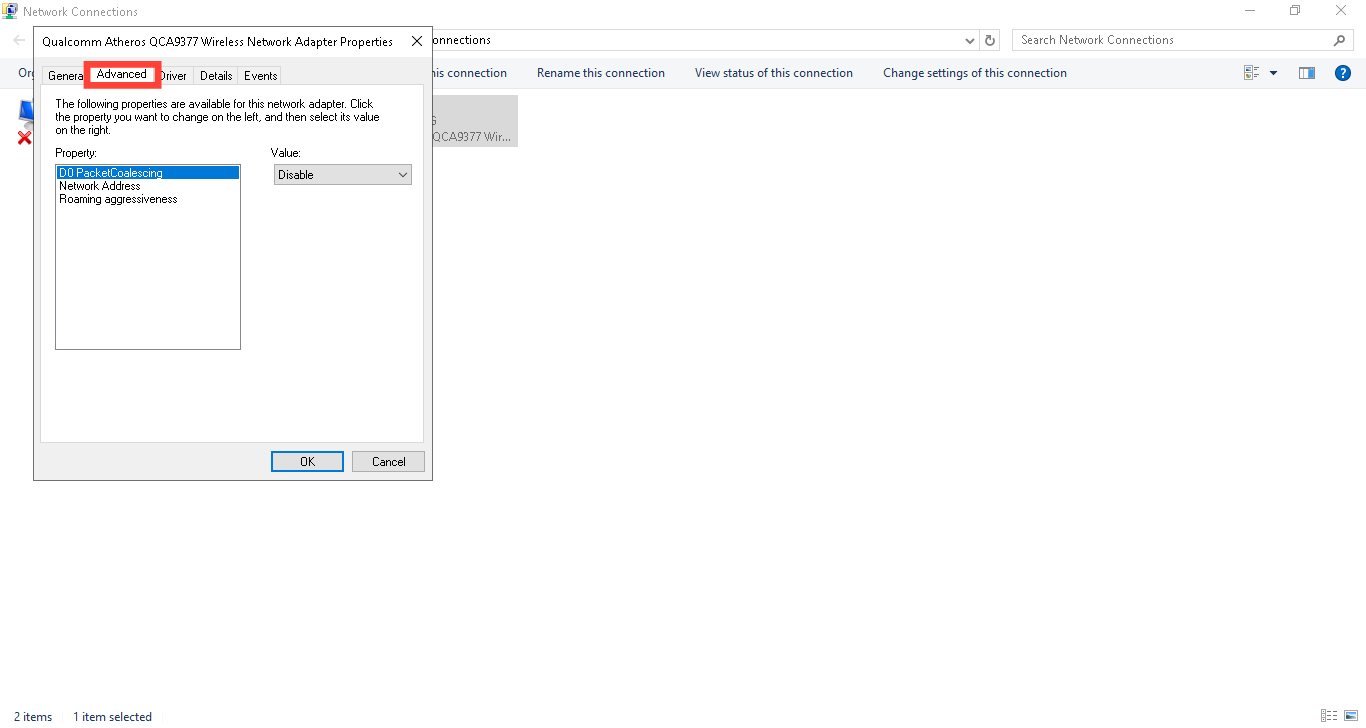
Task: Click Rename this connection
Action: [601, 73]
